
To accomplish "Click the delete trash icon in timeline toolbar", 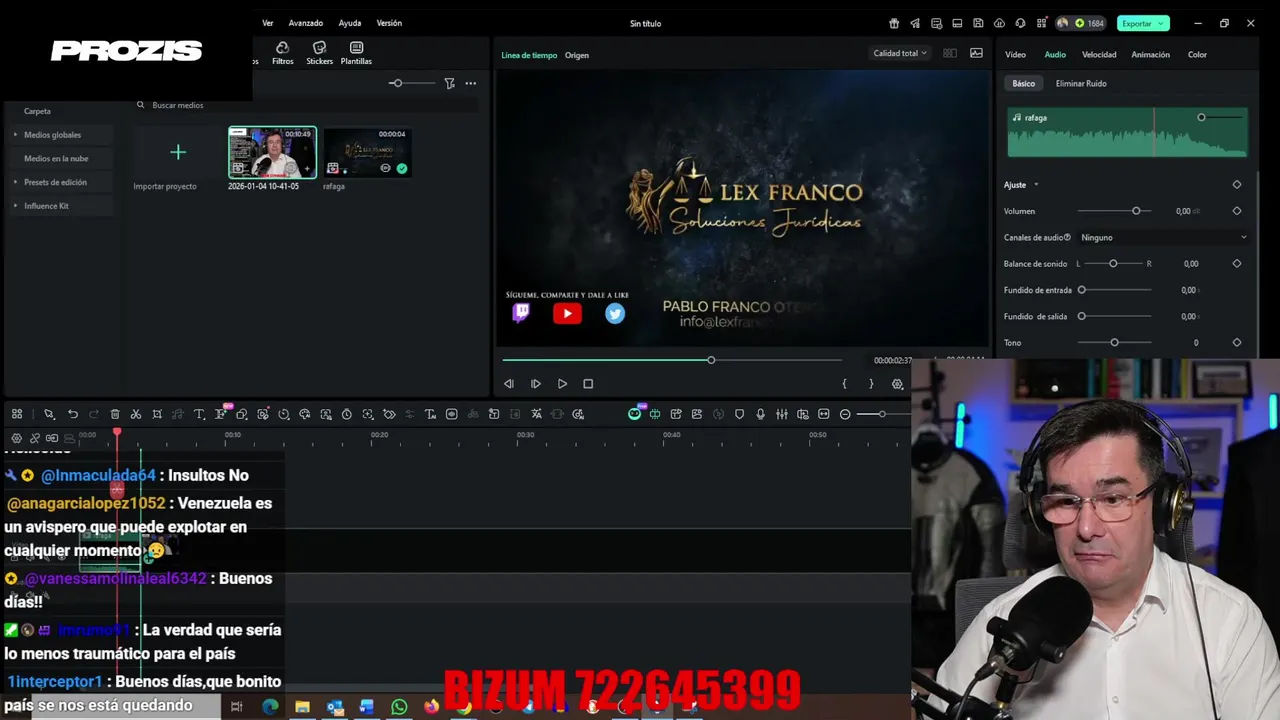I will pyautogui.click(x=115, y=414).
